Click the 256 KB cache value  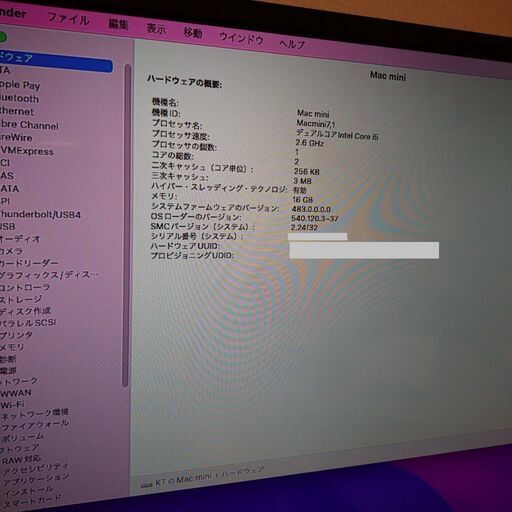(x=306, y=171)
